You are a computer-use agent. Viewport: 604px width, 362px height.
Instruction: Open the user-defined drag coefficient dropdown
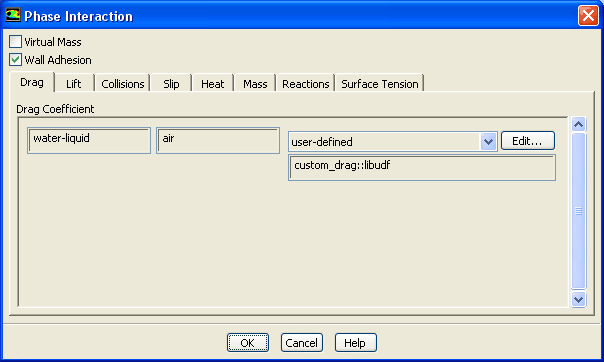(488, 142)
